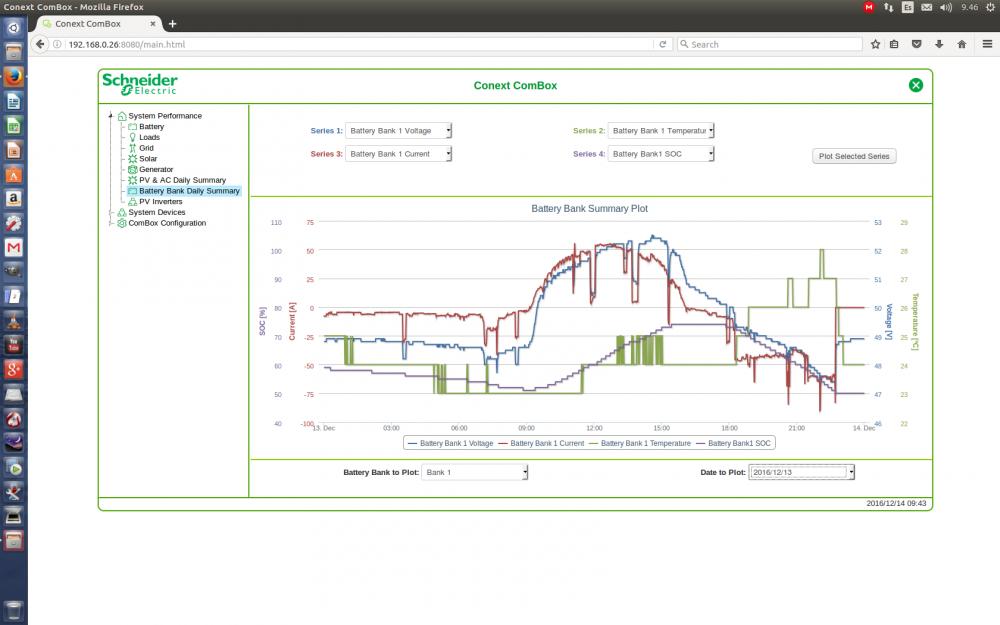1000x625 pixels.
Task: Open Gmail launcher in the dock
Action: (13, 247)
